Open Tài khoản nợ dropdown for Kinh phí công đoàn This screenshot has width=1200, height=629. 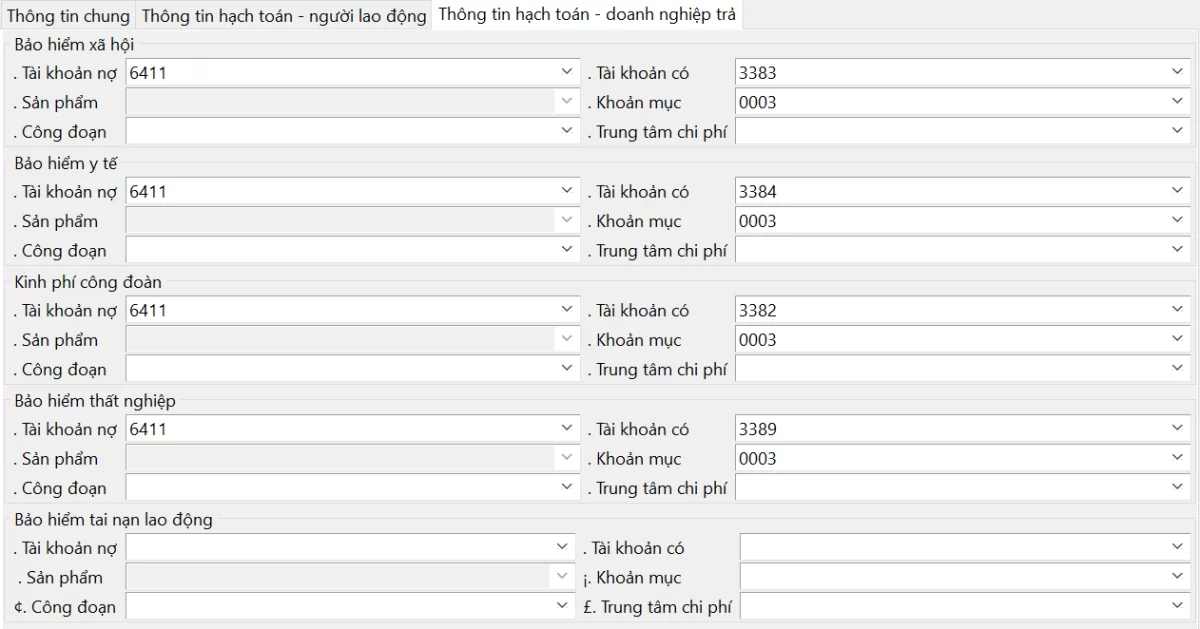click(565, 310)
